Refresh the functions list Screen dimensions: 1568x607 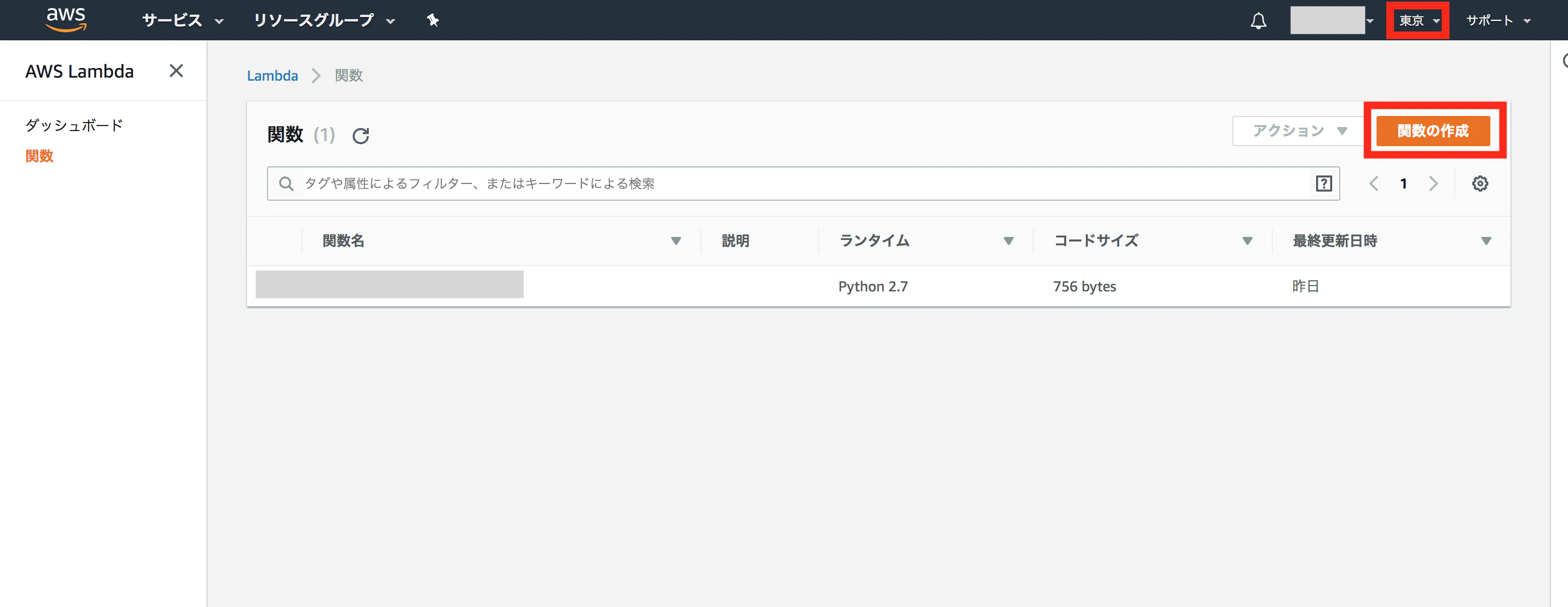(361, 135)
